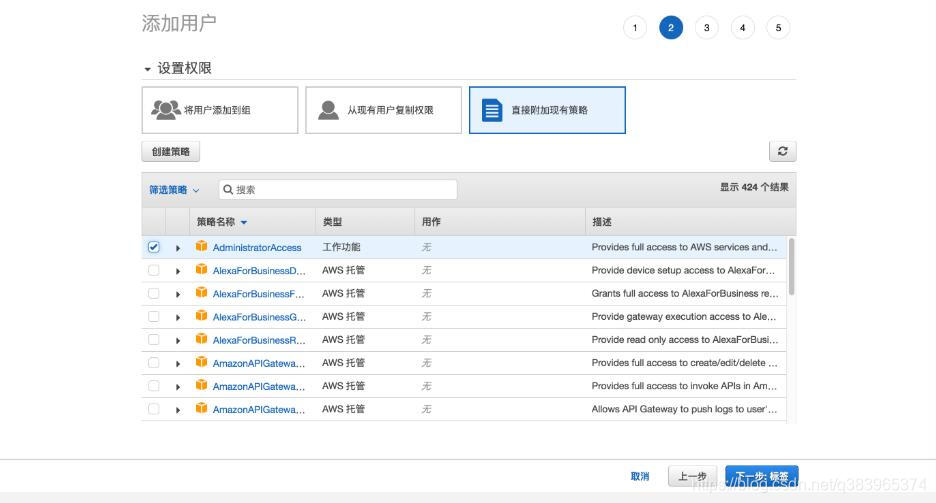Click the 取消 cancel link

coord(640,476)
